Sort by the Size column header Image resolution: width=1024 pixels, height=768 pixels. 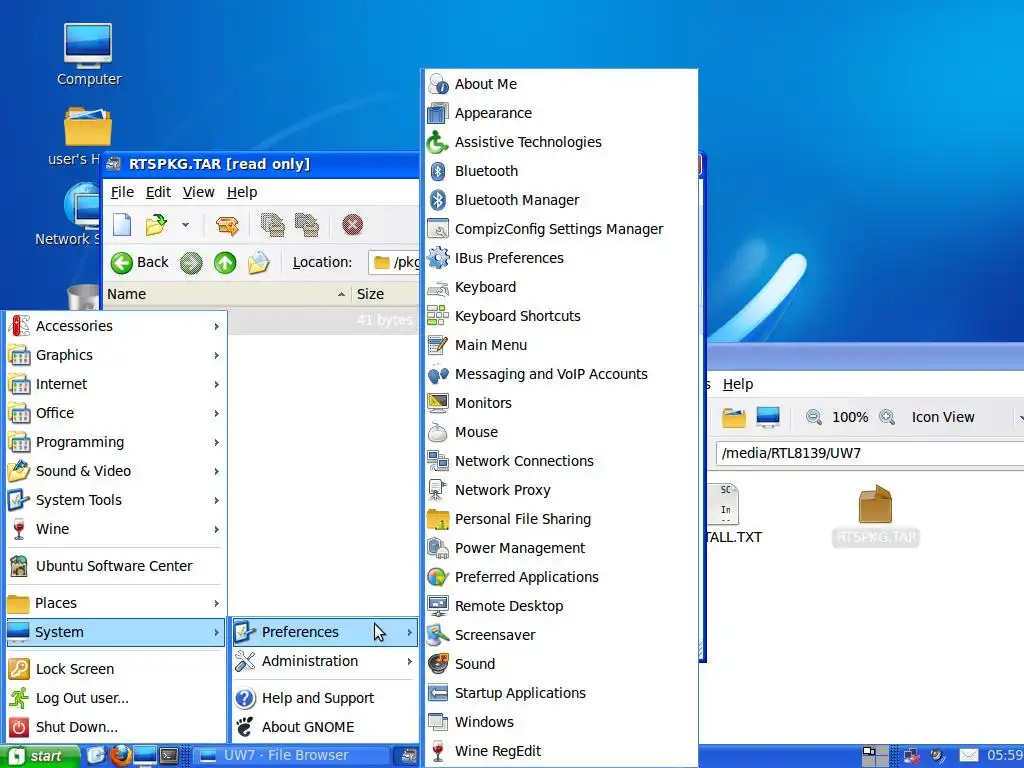pos(386,294)
